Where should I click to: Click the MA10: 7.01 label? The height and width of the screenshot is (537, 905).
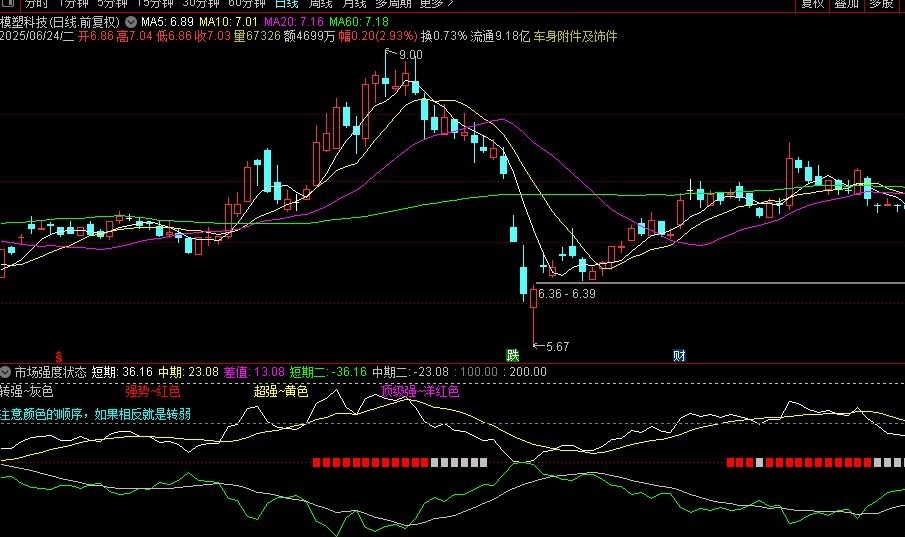pyautogui.click(x=229, y=22)
